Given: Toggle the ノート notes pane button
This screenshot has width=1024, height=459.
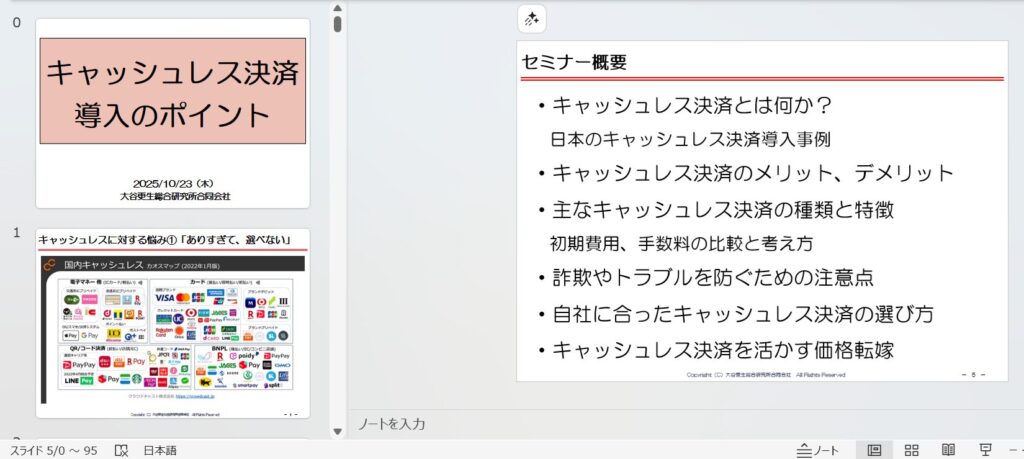Looking at the screenshot, I should (x=818, y=450).
